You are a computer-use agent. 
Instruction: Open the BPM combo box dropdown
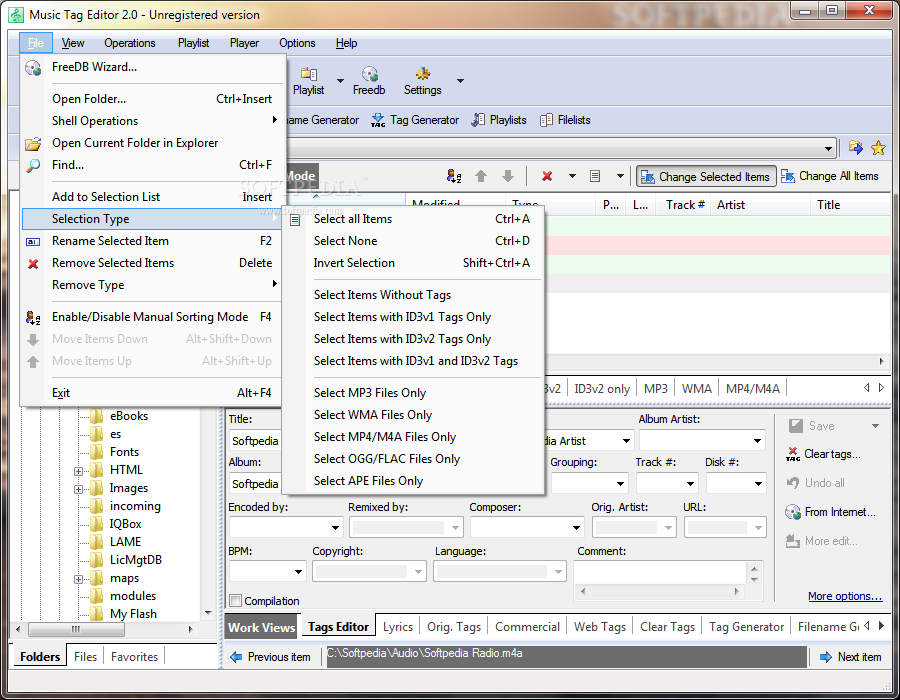[298, 572]
